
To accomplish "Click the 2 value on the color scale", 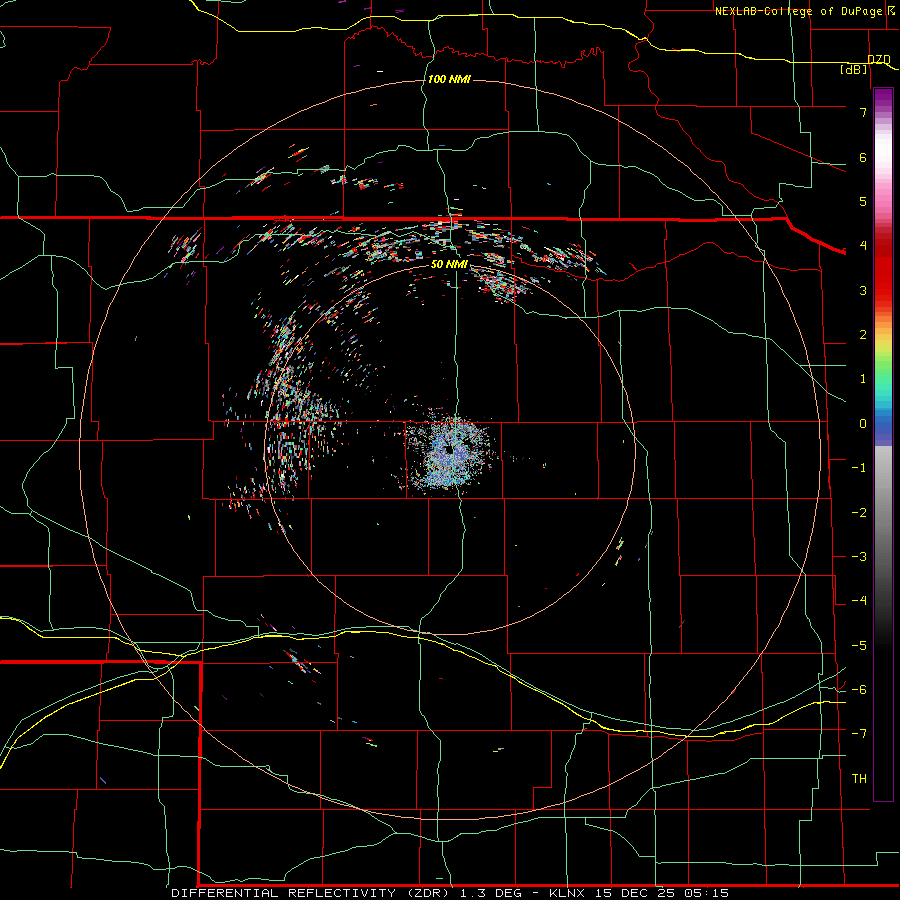I will 863,335.
